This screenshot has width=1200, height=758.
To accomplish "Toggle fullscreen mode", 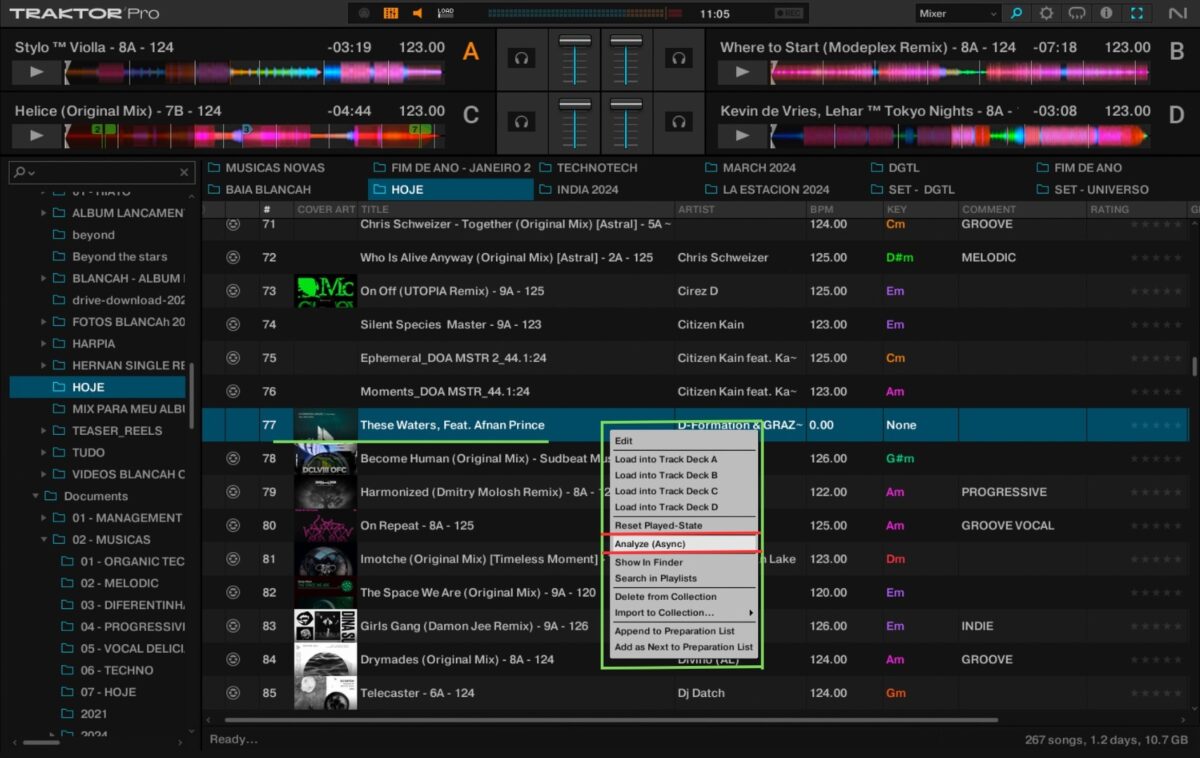I will pos(1136,14).
